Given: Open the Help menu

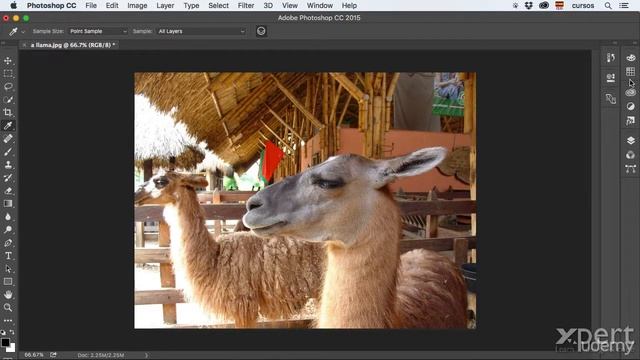Looking at the screenshot, I should [349, 5].
